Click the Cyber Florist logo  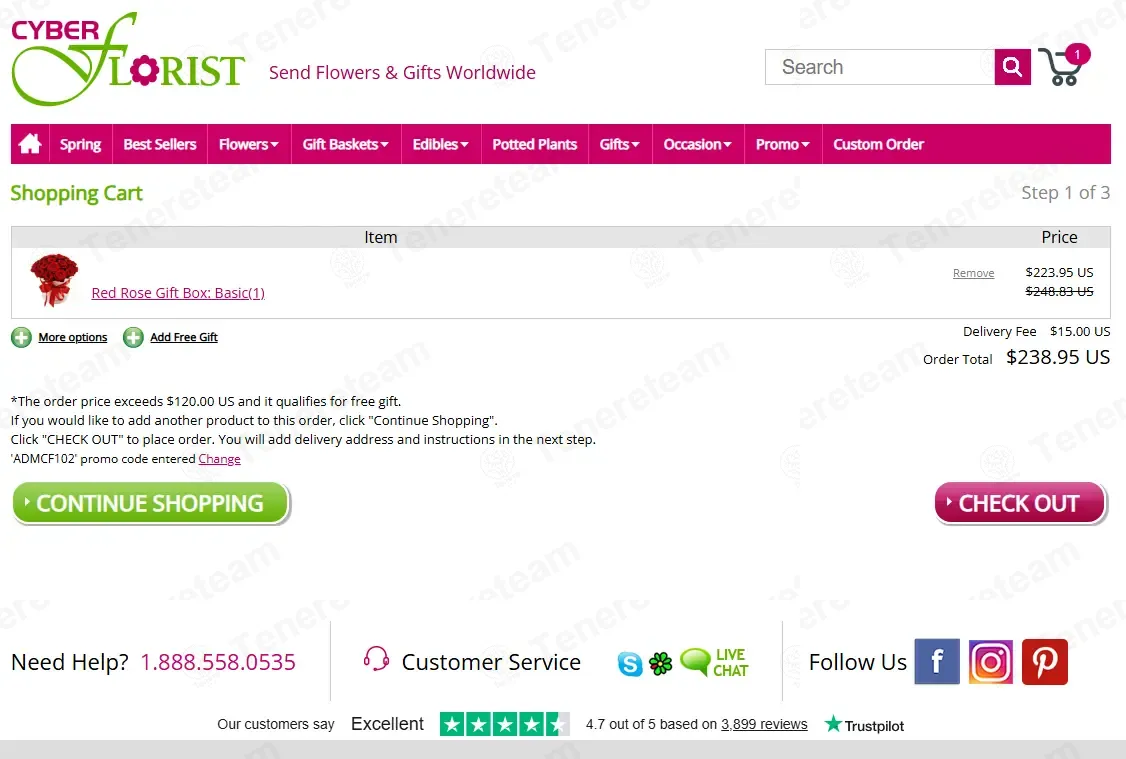[128, 59]
